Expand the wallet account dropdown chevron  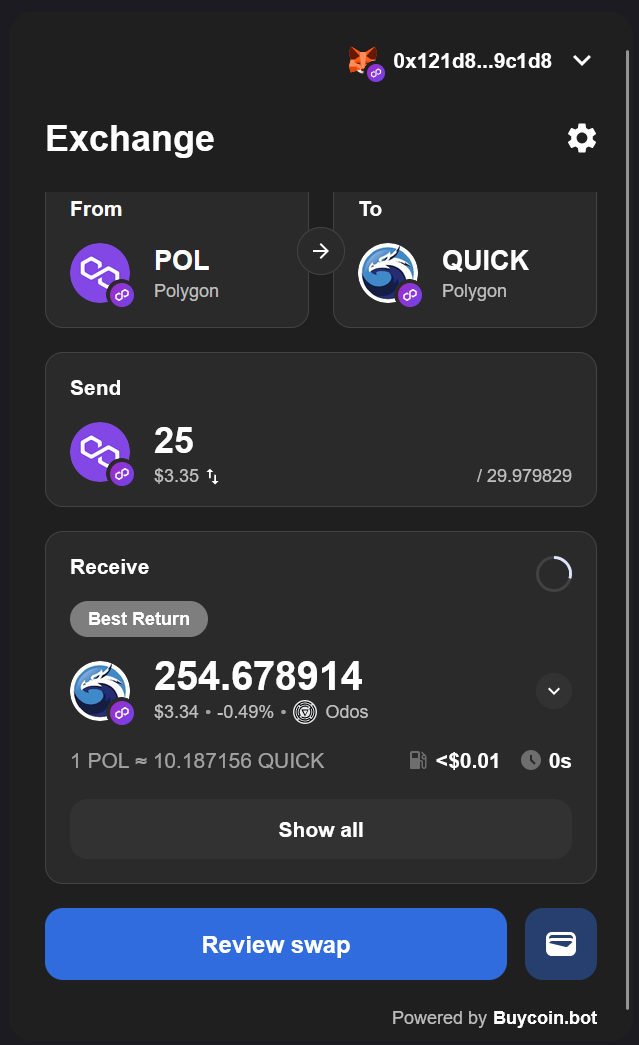tap(582, 61)
